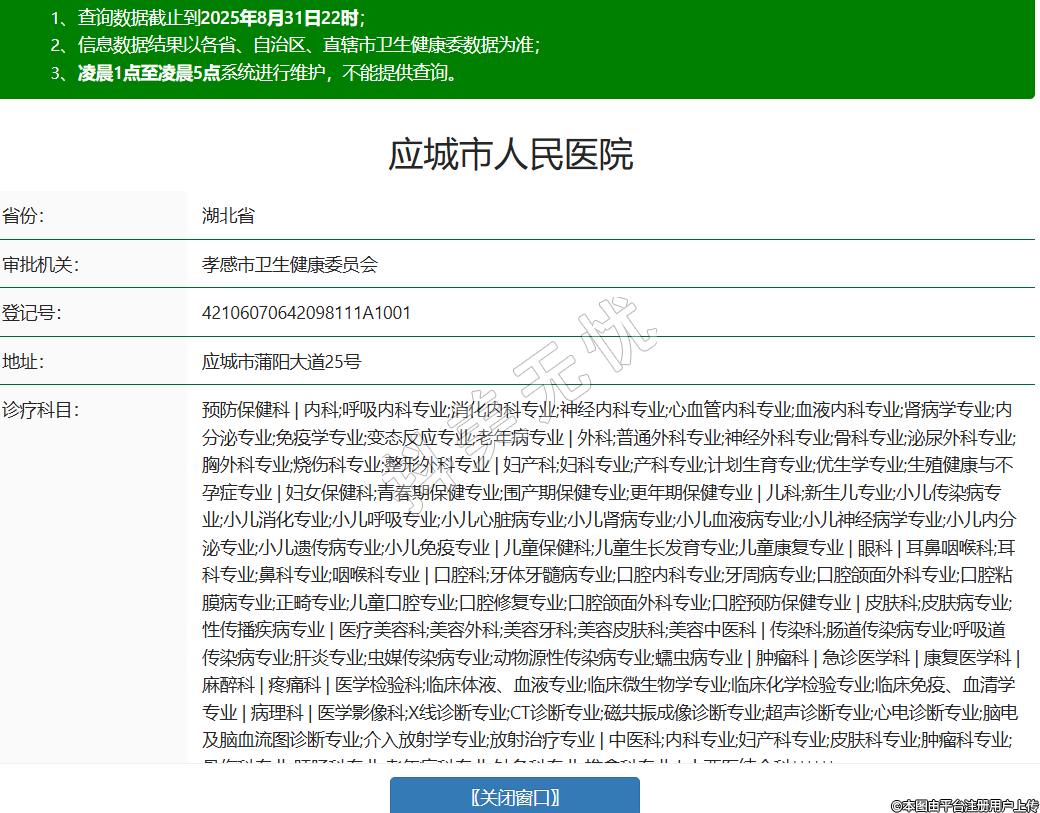Select the 登记号 field label

click(32, 313)
